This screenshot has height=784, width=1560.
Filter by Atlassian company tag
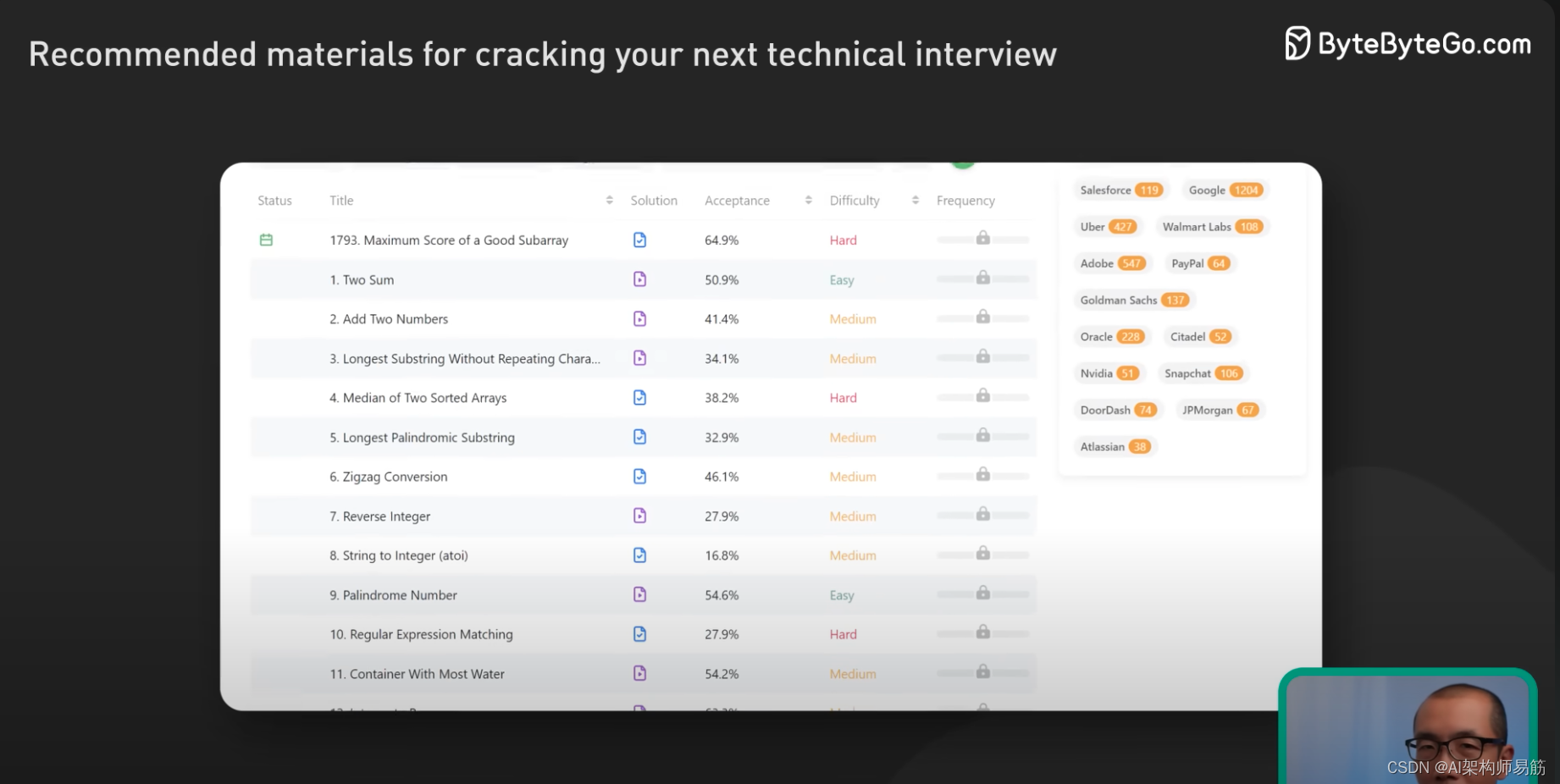tap(1115, 447)
